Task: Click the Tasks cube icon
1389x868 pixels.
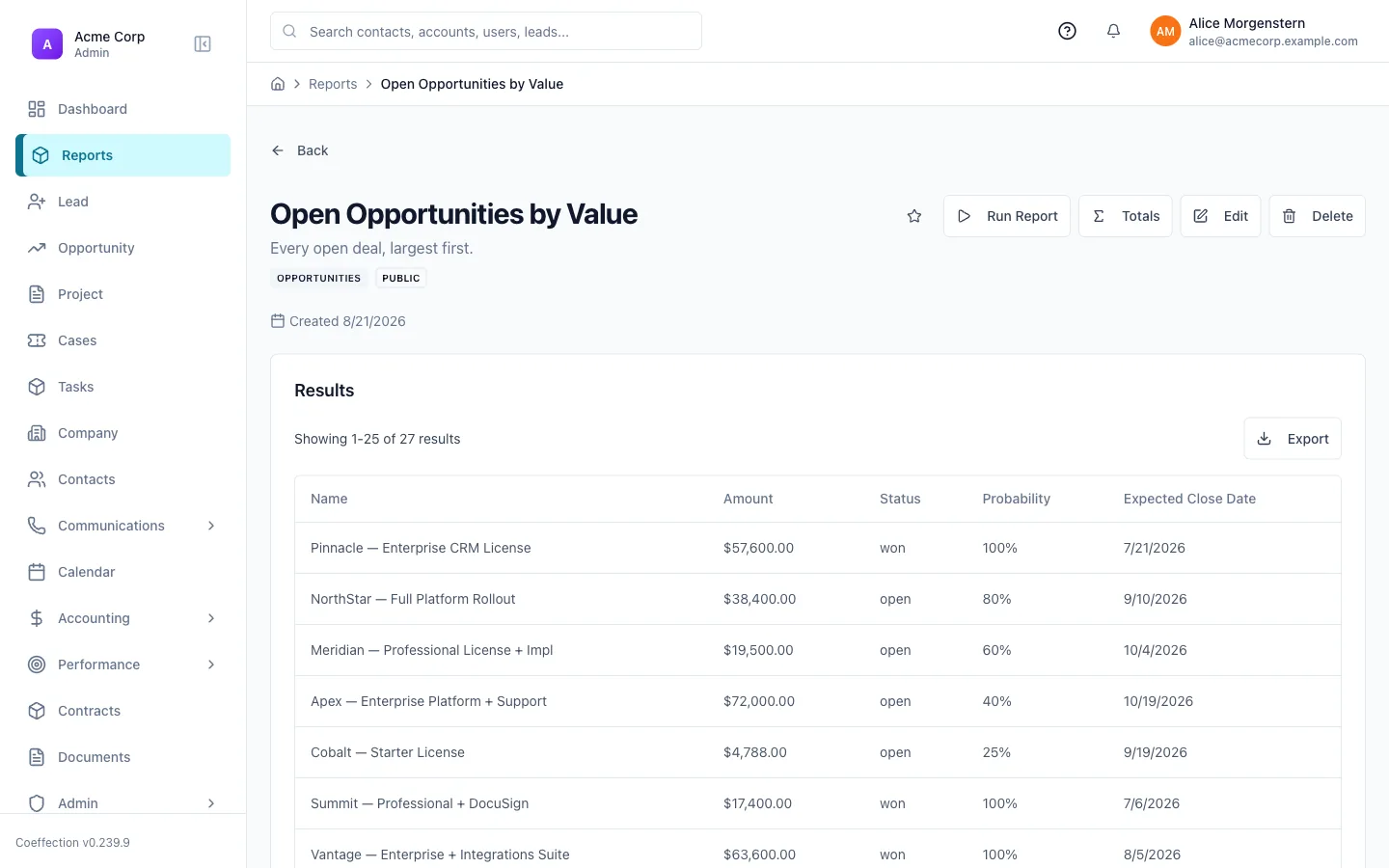Action: tap(37, 387)
